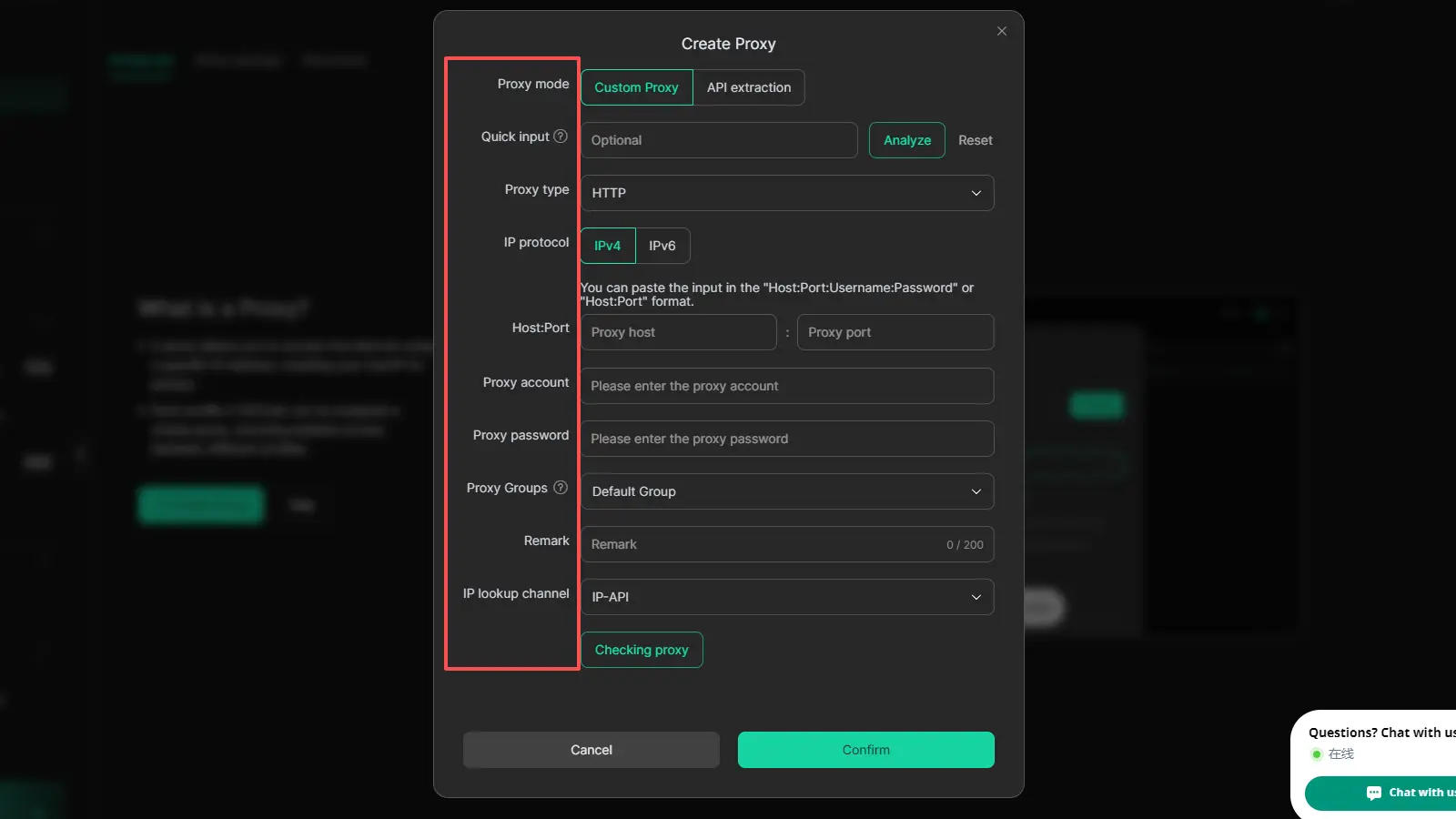Confirm the proxy creation

point(865,750)
